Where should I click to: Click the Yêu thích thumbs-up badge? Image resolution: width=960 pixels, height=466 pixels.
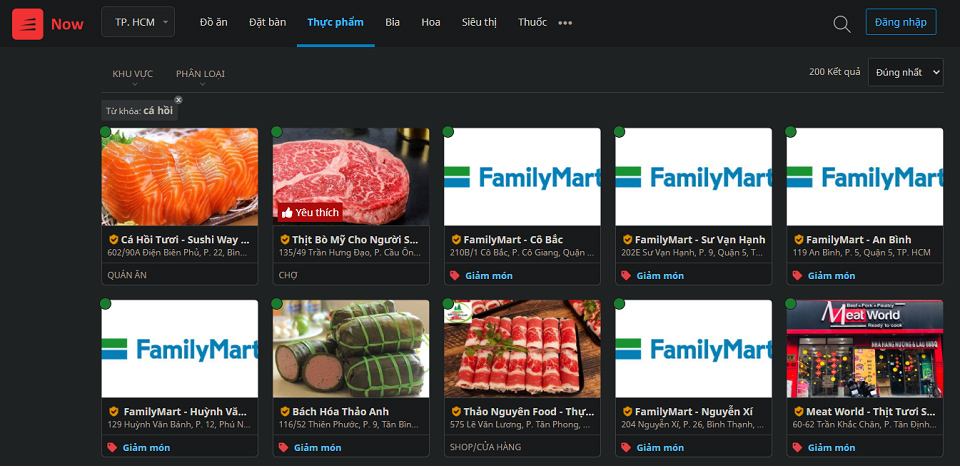(x=310, y=212)
